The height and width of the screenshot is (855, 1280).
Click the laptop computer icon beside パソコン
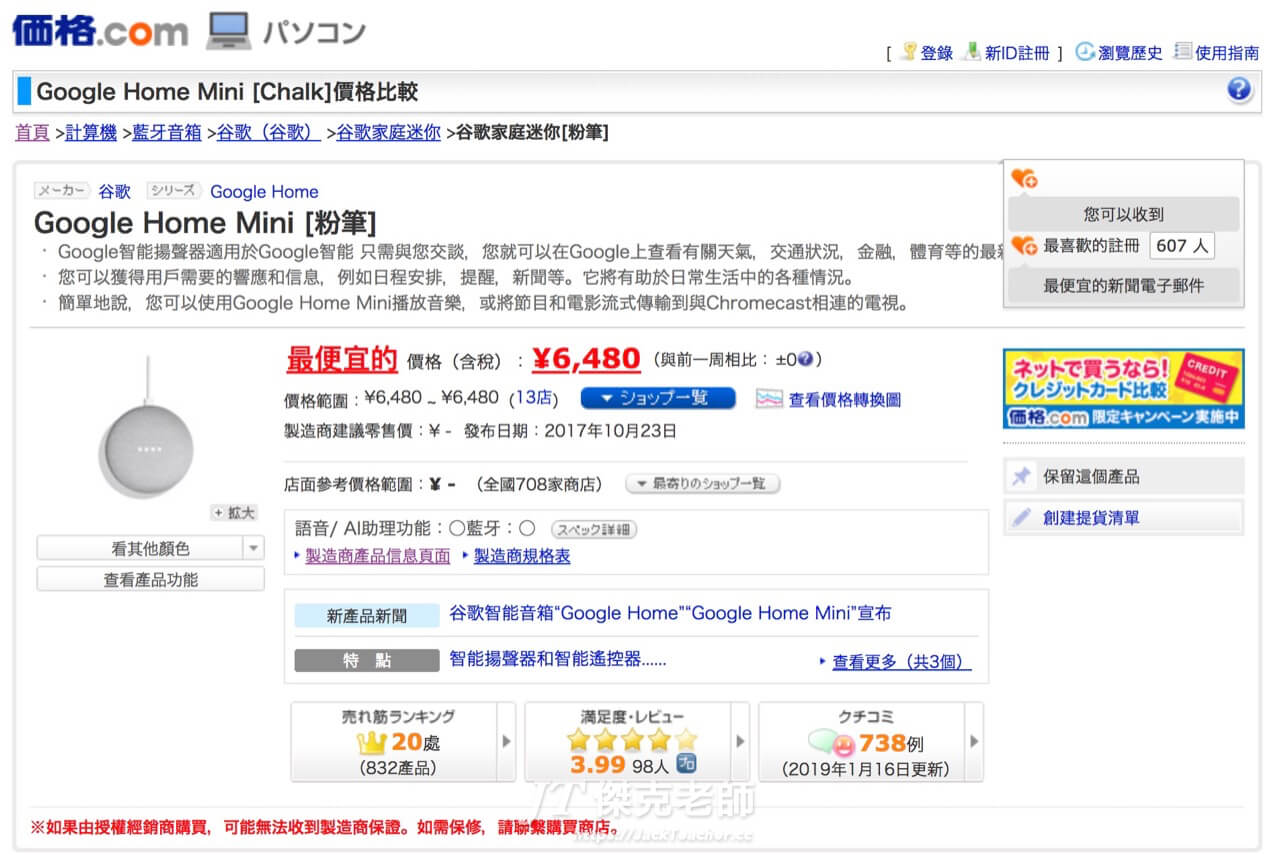[228, 31]
